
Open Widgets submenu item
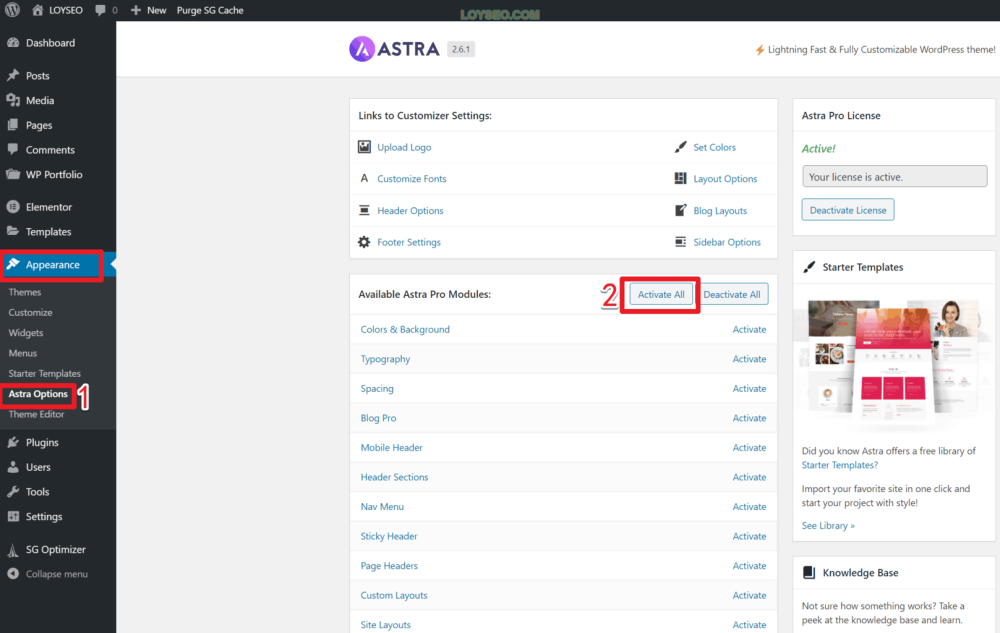tap(26, 333)
